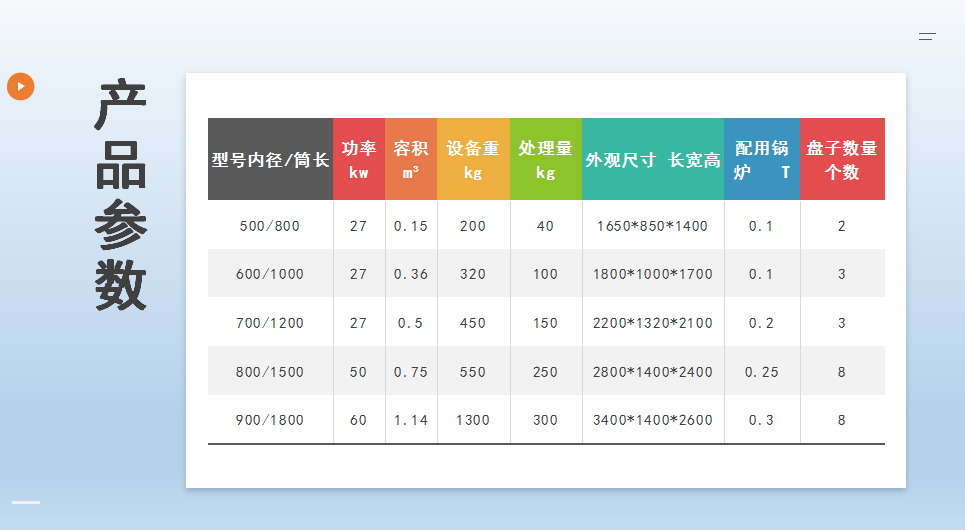
Task: Click the orange 容积 m³ header cell
Action: coord(411,159)
